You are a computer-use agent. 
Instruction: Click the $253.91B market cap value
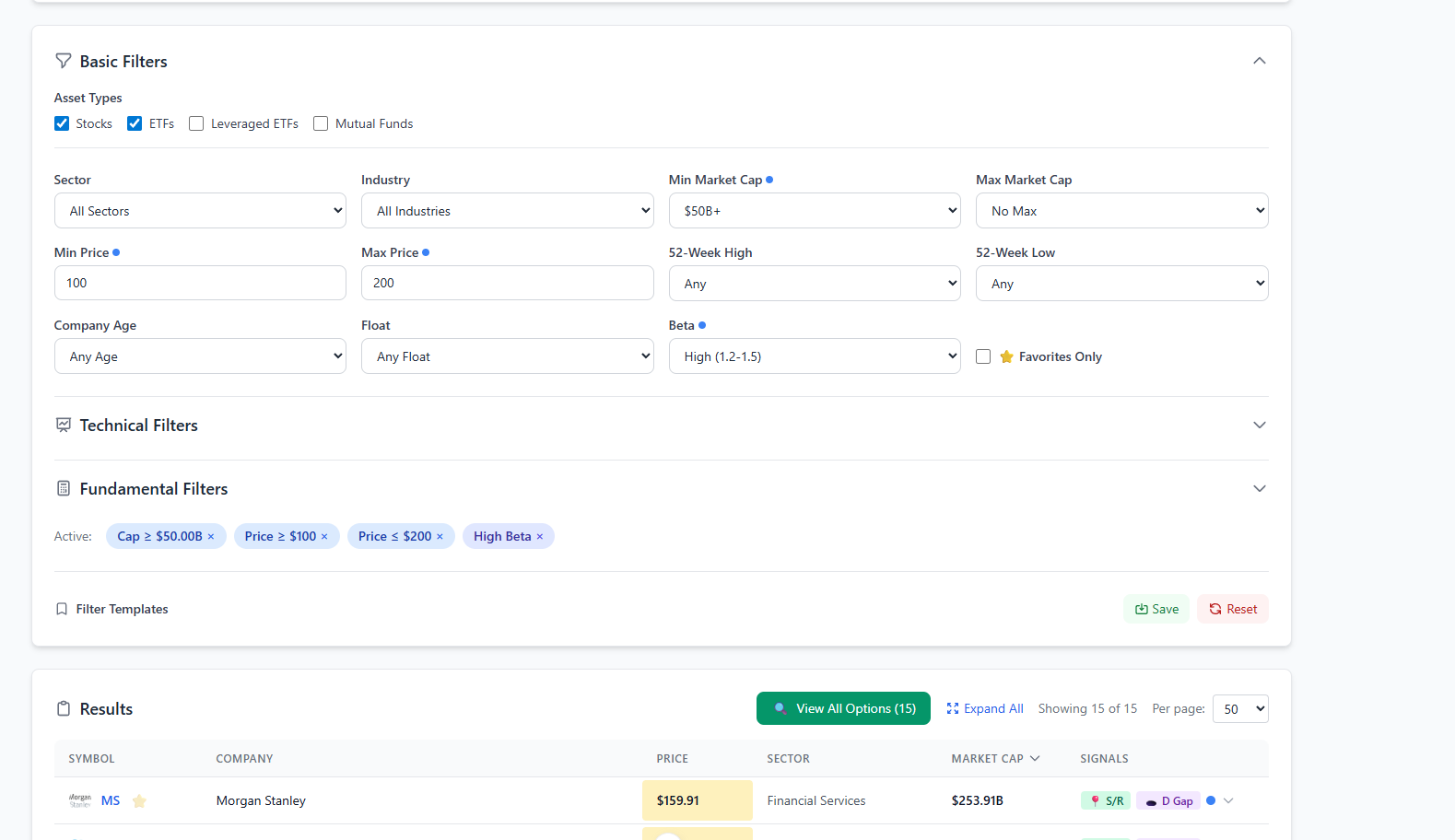[x=978, y=801]
